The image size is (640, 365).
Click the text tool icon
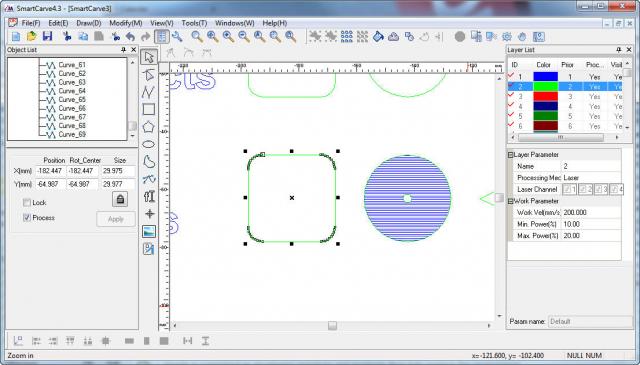pyautogui.click(x=149, y=196)
